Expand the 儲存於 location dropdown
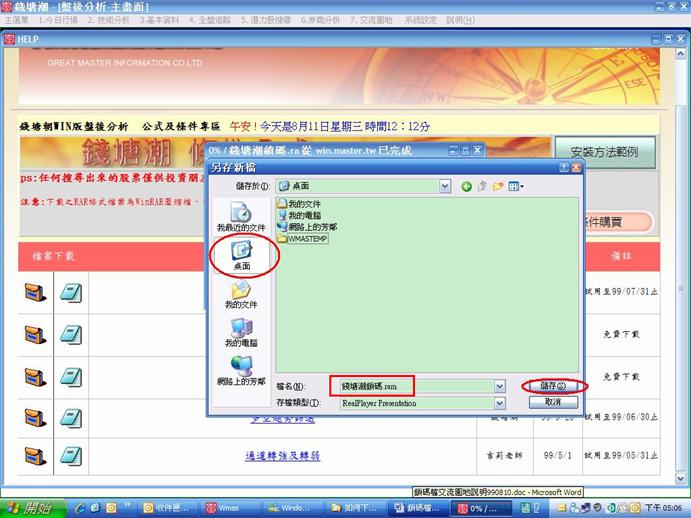 pos(445,186)
